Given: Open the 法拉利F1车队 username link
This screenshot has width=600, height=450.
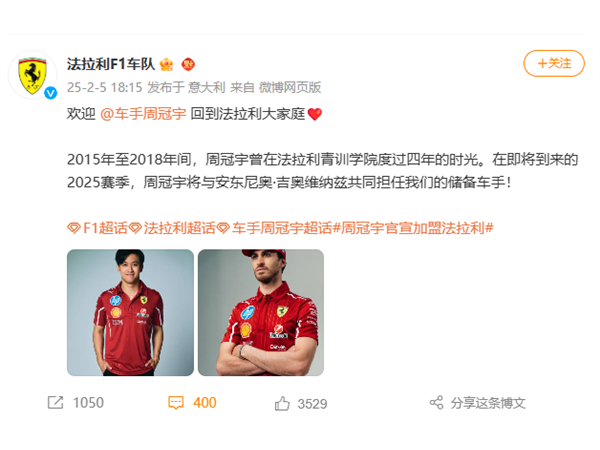Looking at the screenshot, I should 111,64.
